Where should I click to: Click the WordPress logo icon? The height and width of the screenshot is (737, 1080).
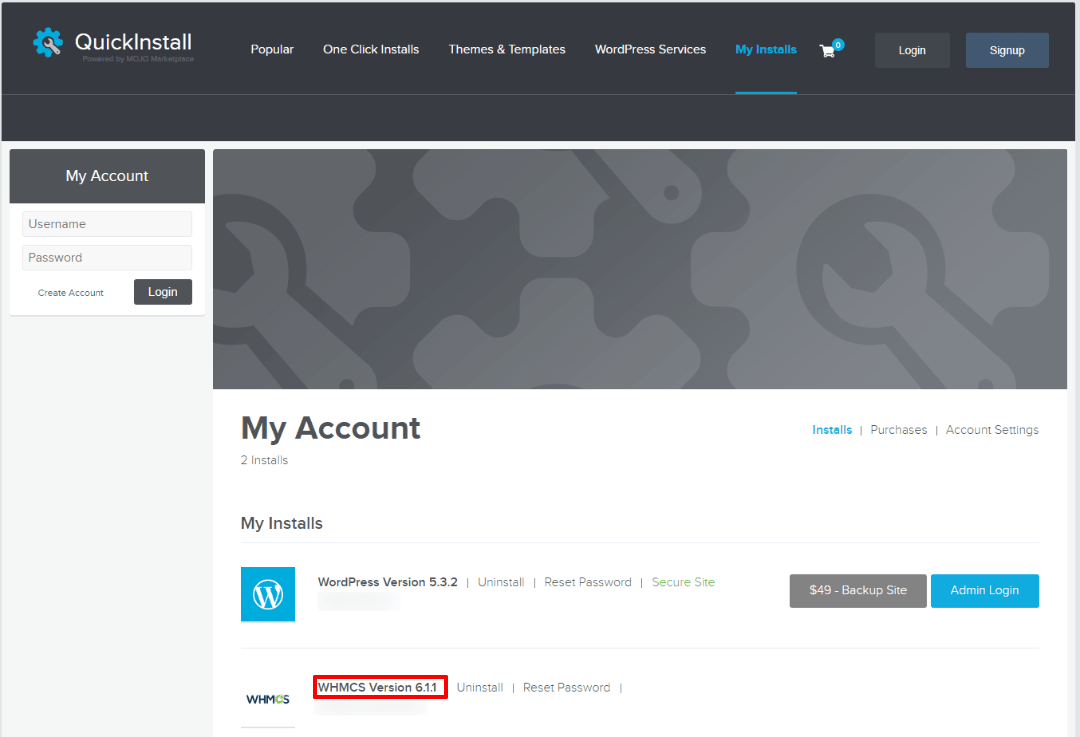pos(268,594)
